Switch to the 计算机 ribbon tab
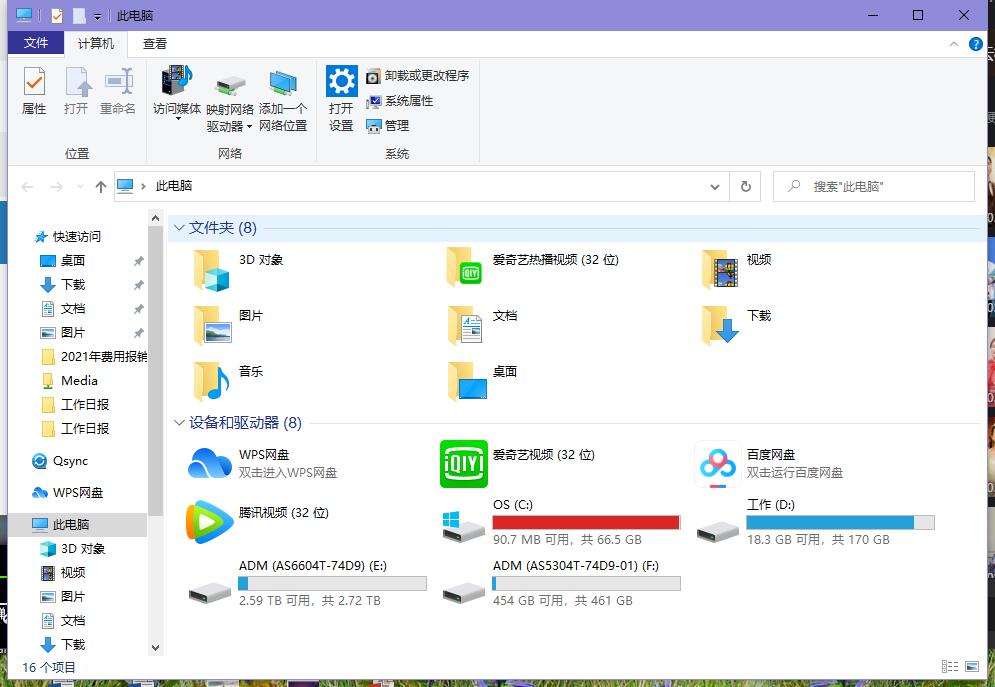The height and width of the screenshot is (687, 995). (x=96, y=43)
